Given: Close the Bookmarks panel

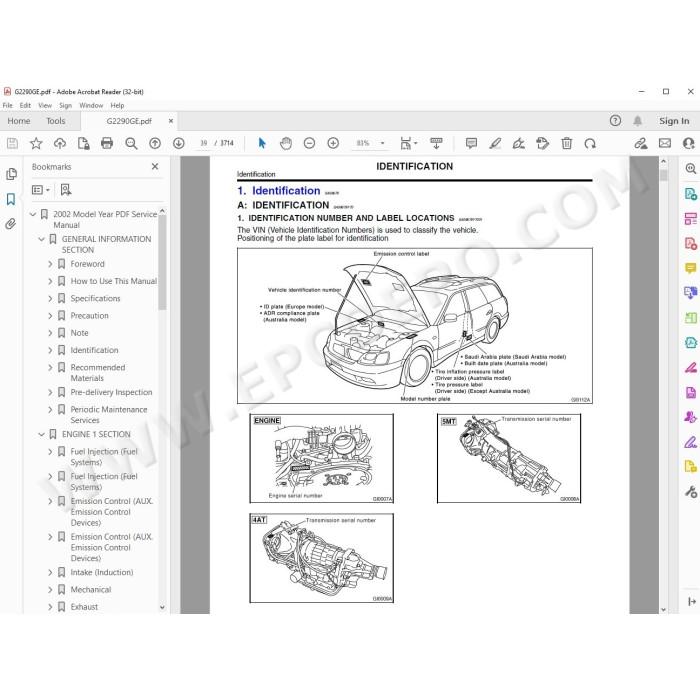Looking at the screenshot, I should 155,167.
